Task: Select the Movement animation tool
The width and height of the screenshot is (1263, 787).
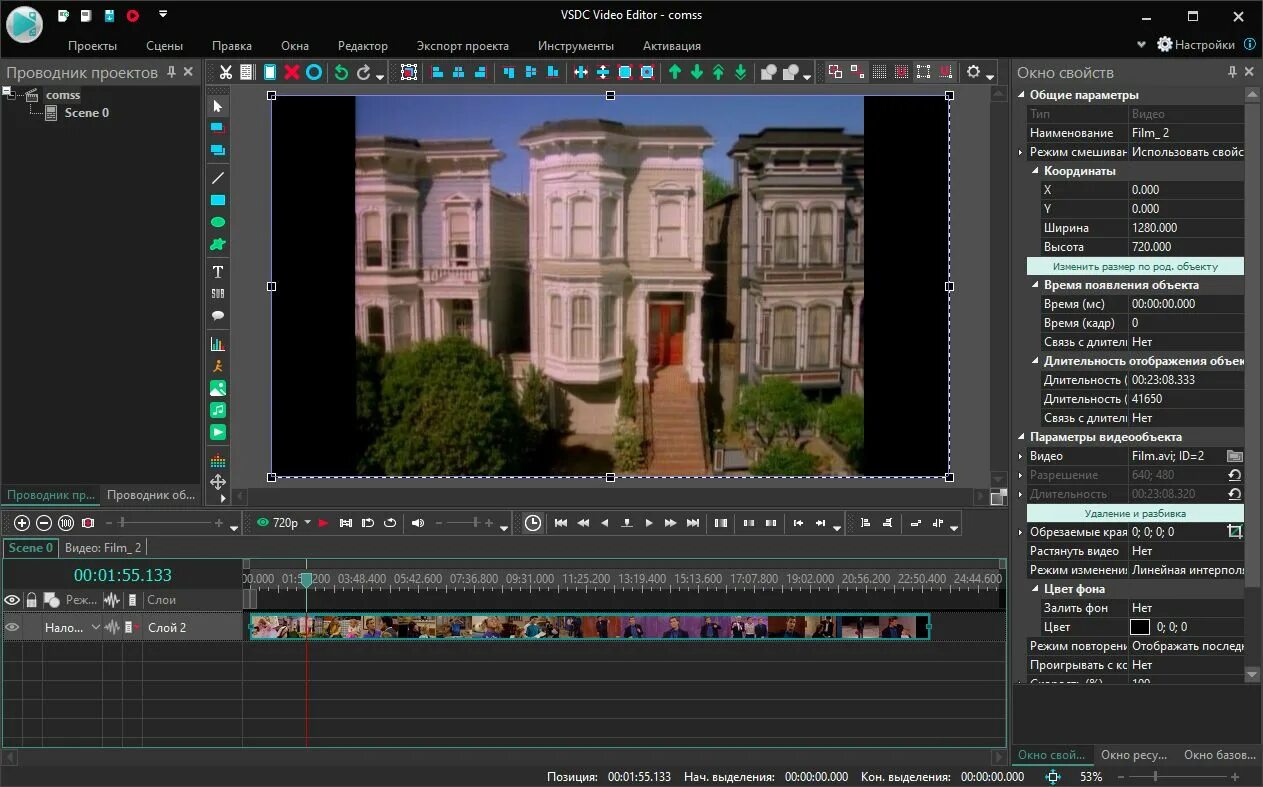Action: pos(217,364)
